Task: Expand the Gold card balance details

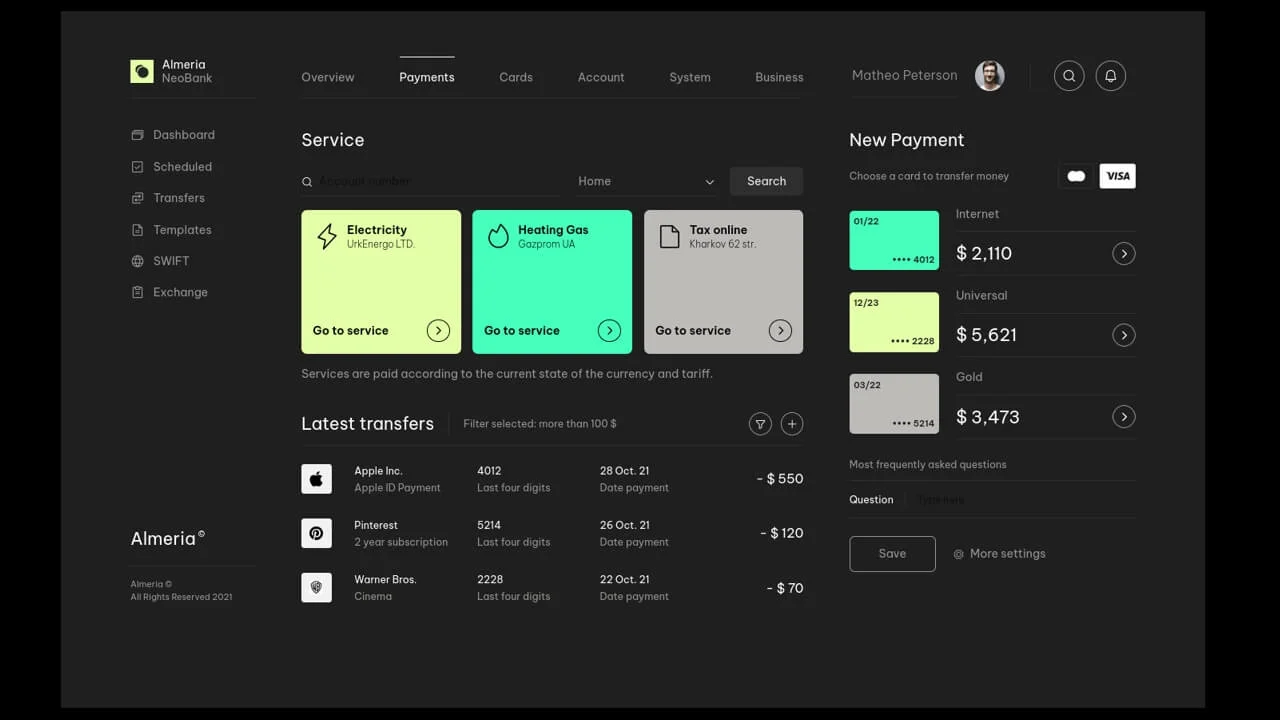Action: pos(1123,417)
